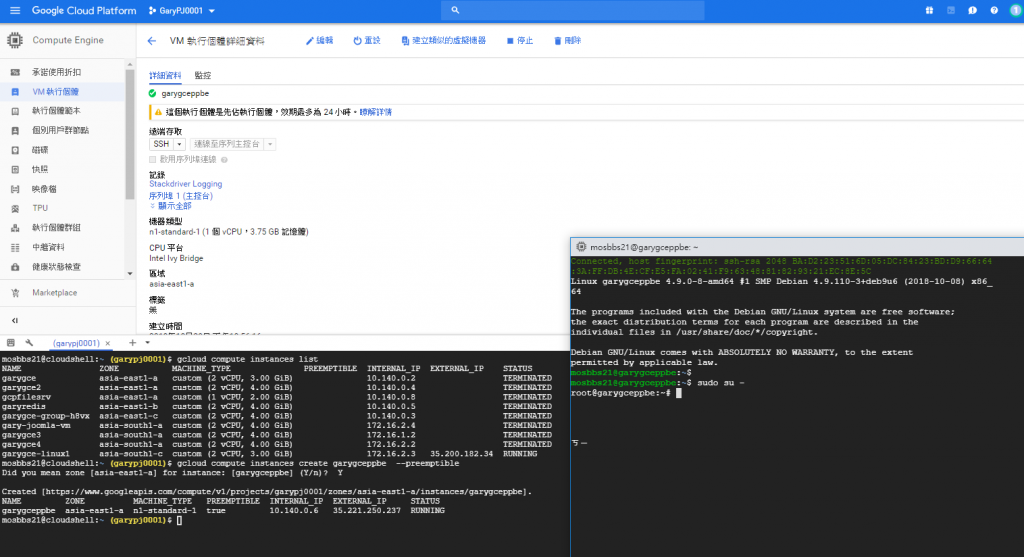Click the sidebar scrollbar up arrow
The width and height of the screenshot is (1024, 557).
[x=129, y=65]
